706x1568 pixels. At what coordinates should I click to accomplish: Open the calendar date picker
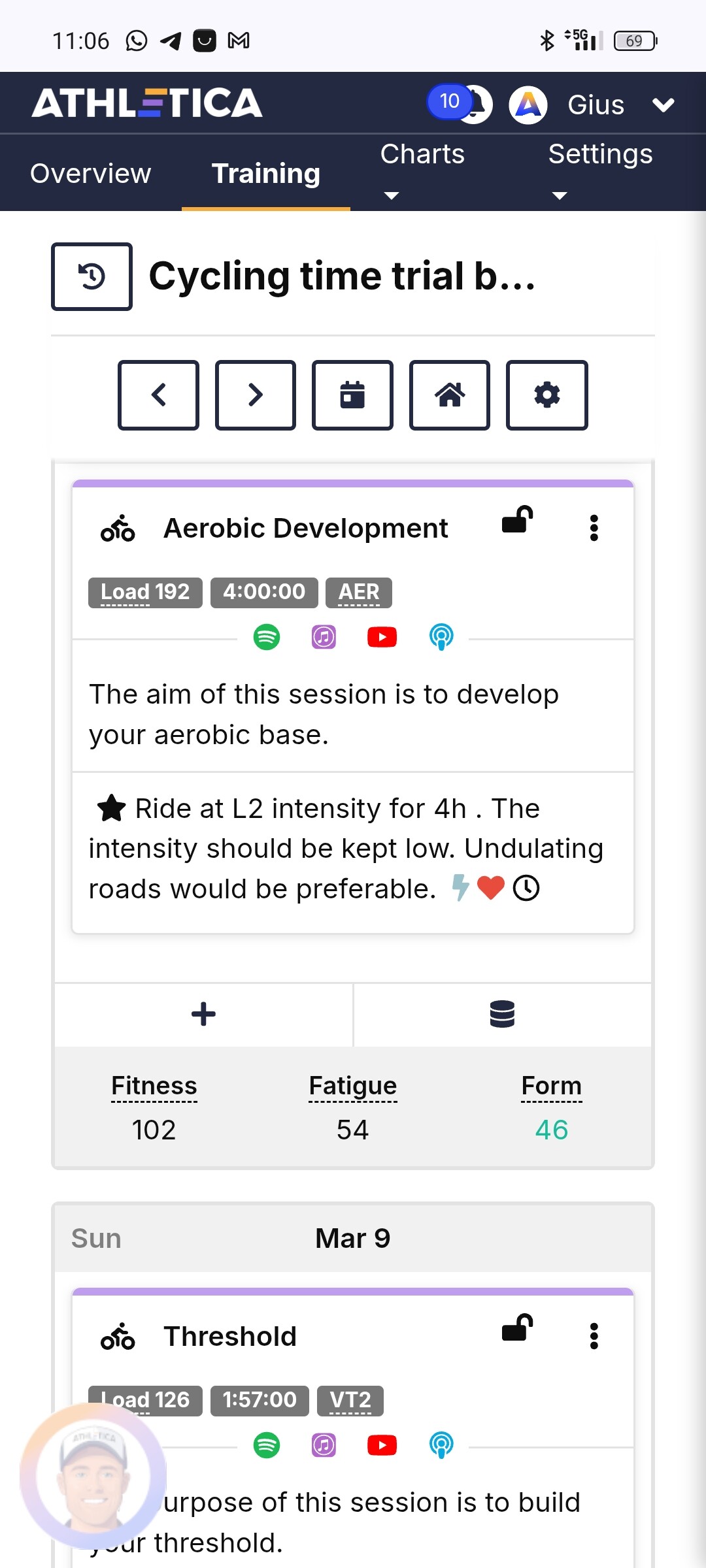[352, 395]
